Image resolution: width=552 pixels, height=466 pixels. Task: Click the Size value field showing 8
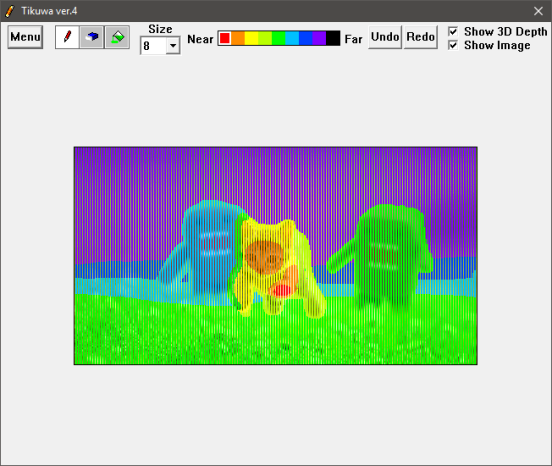click(x=153, y=46)
